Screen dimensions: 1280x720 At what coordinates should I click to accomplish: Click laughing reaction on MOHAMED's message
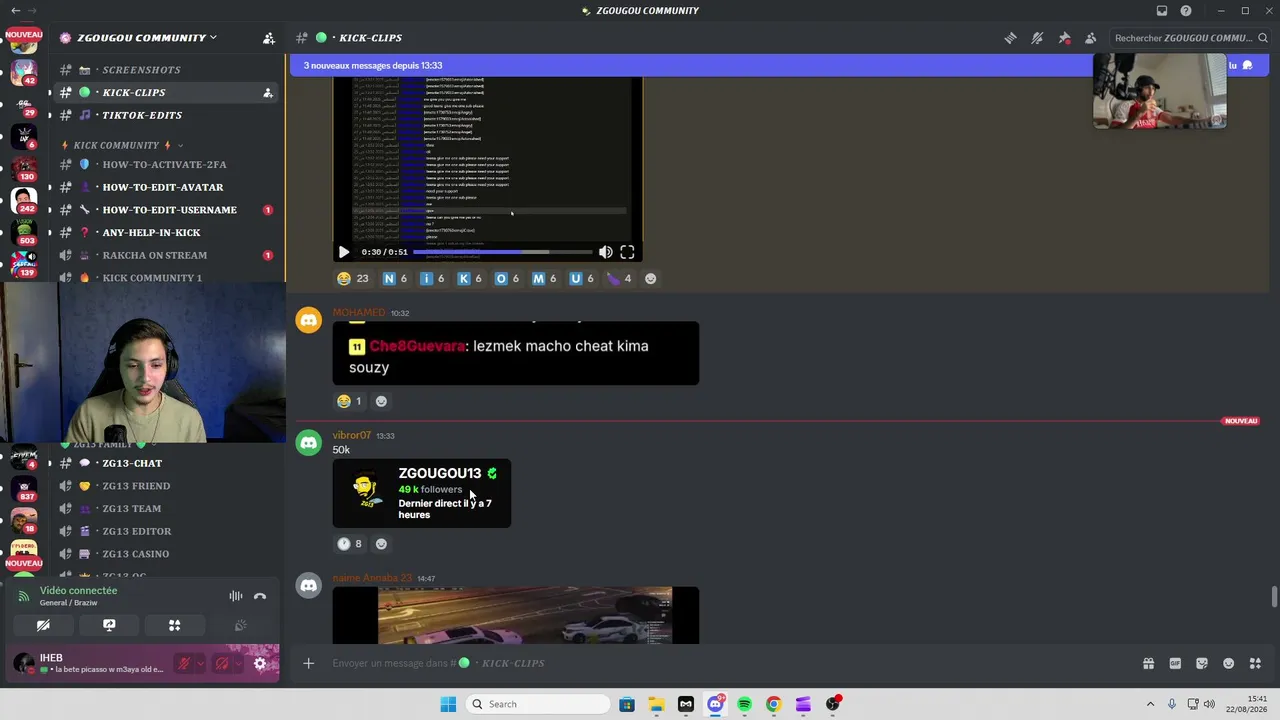click(349, 401)
